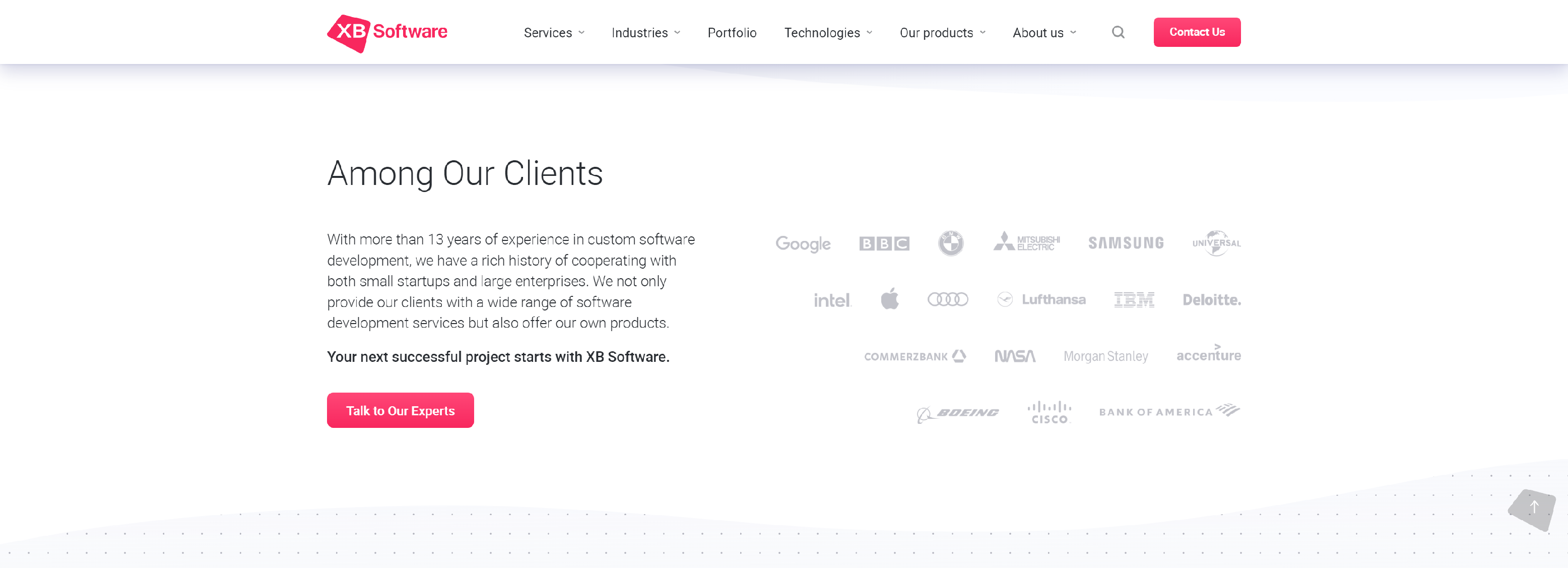Open the About us menu item
The width and height of the screenshot is (1568, 568).
[x=1038, y=33]
